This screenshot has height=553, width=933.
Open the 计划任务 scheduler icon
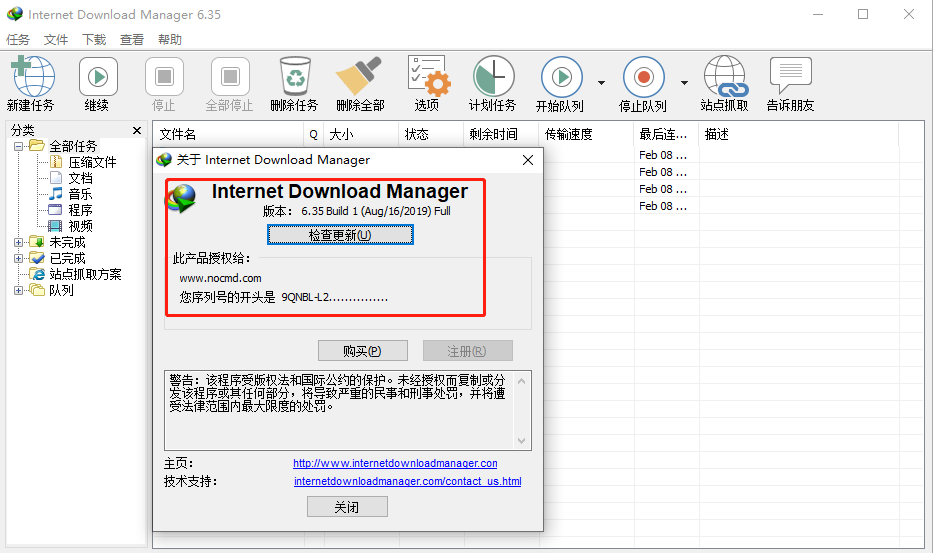(x=492, y=77)
